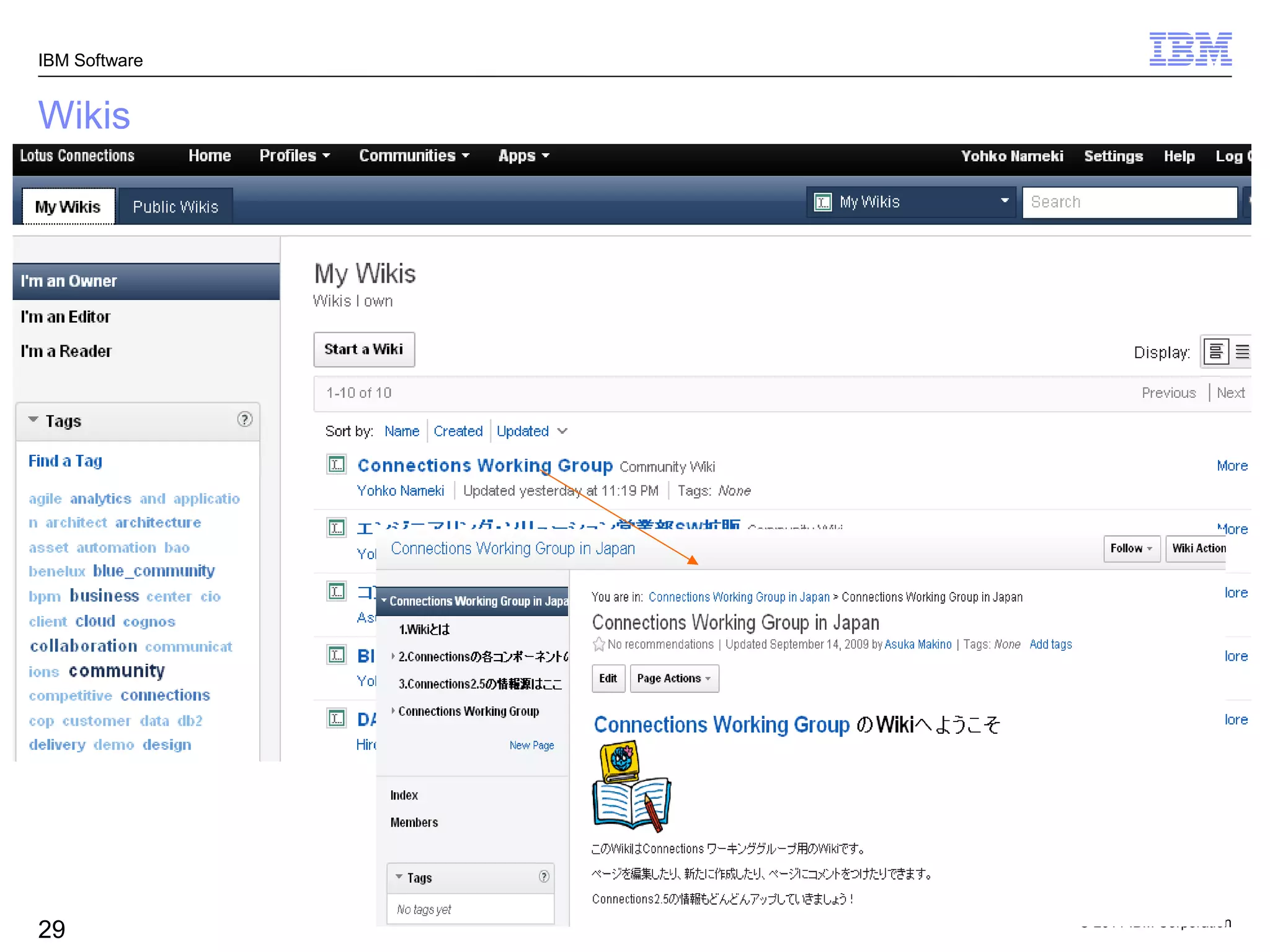This screenshot has width=1270, height=952.
Task: Collapse Connections Working Group in Japan navigation header
Action: pos(384,601)
